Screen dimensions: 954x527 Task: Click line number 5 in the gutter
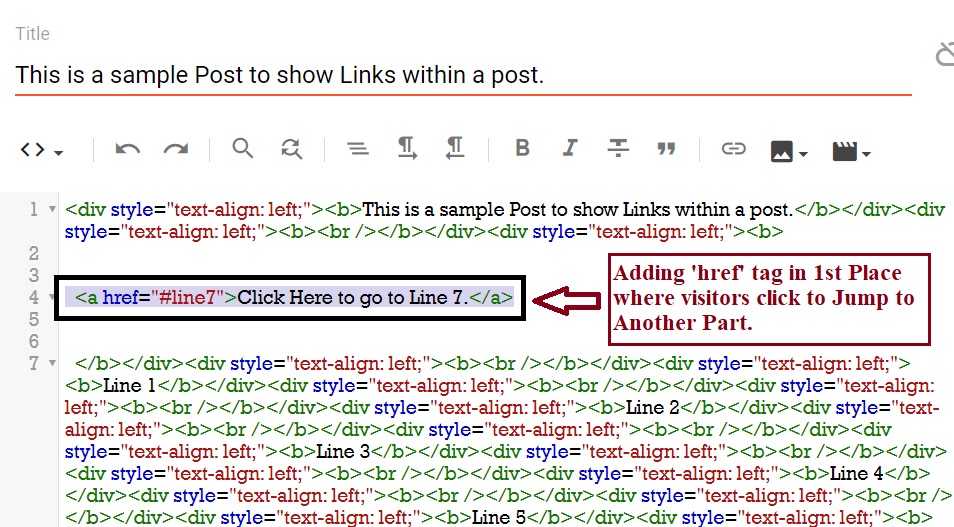tap(34, 319)
